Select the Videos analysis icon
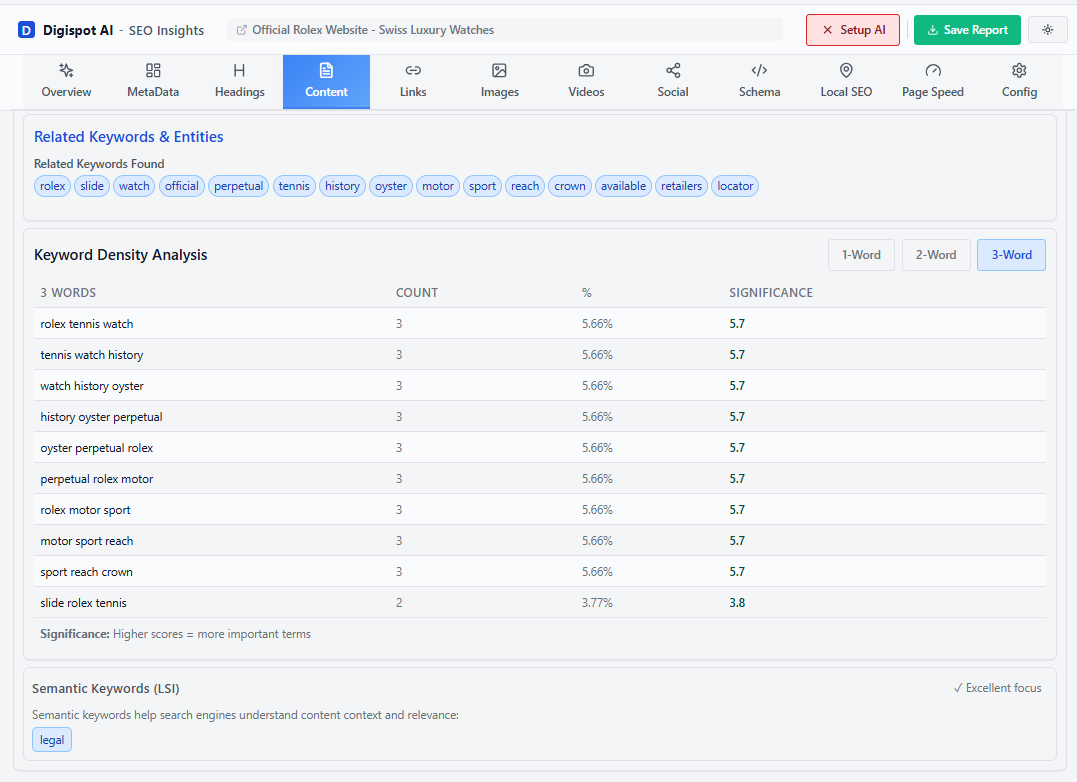Viewport: 1077px width, 782px height. [x=585, y=80]
